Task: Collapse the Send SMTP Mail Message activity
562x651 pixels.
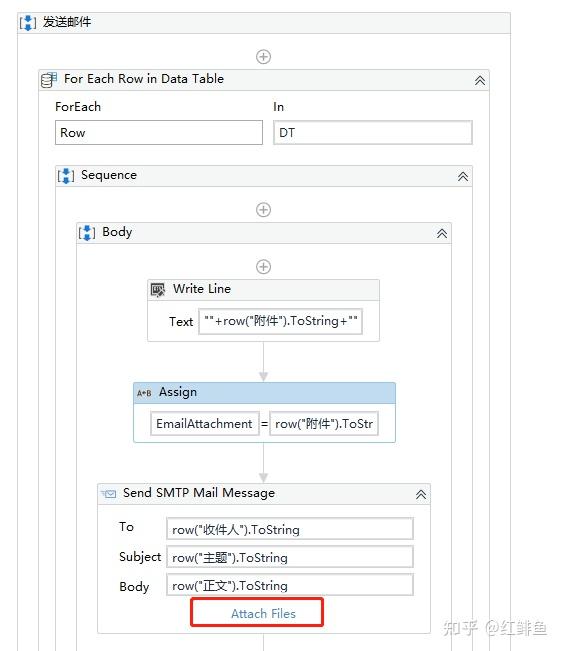Action: (x=421, y=495)
